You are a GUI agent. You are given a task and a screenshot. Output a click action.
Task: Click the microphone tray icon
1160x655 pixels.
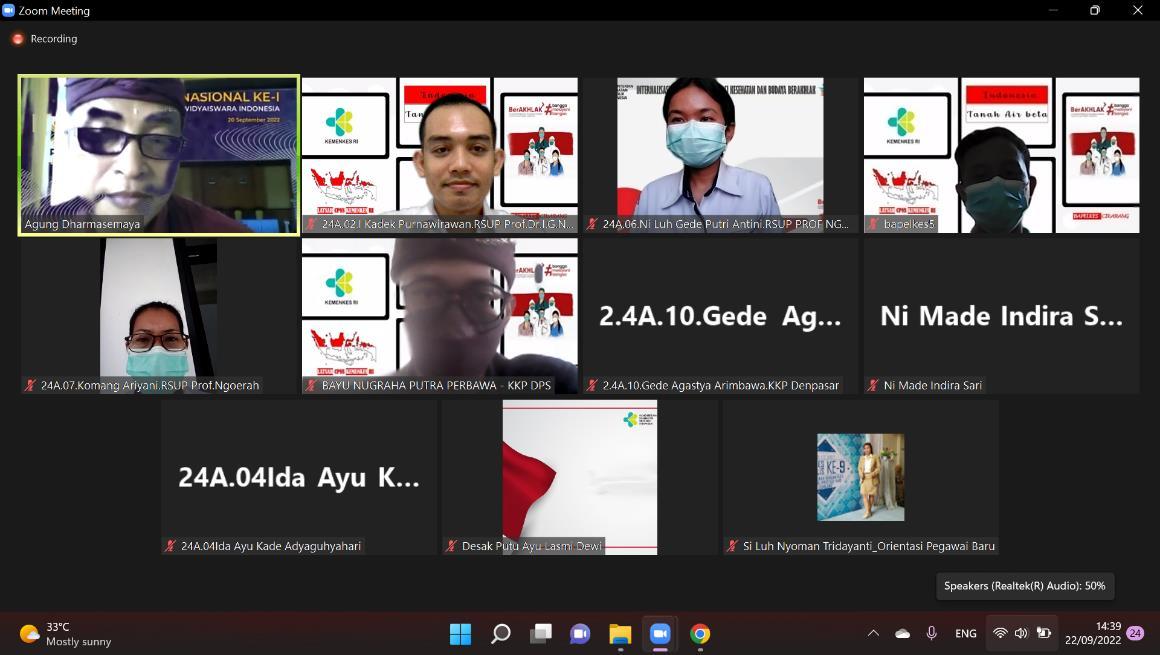click(x=931, y=634)
